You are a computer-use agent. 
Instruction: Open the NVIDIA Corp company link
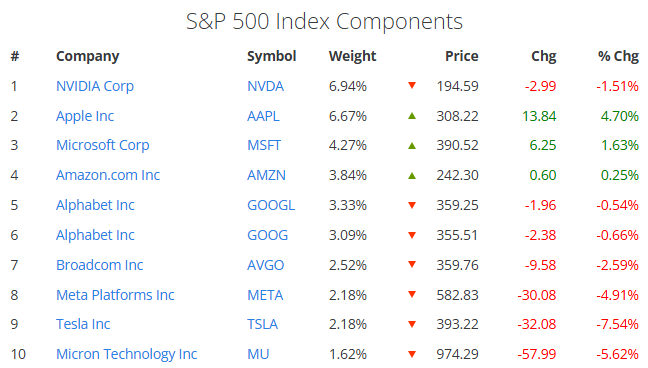[95, 86]
